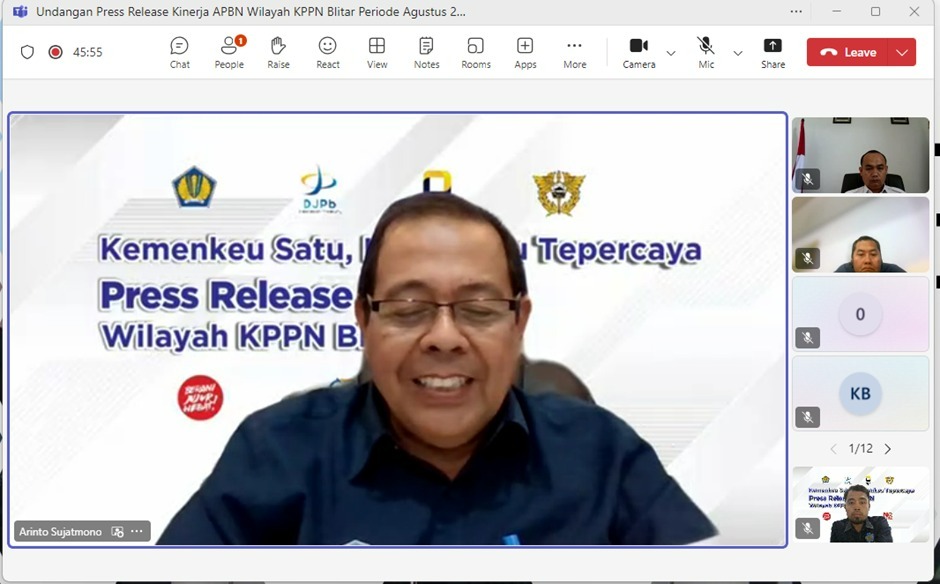
Task: Open meeting Notes
Action: click(426, 52)
